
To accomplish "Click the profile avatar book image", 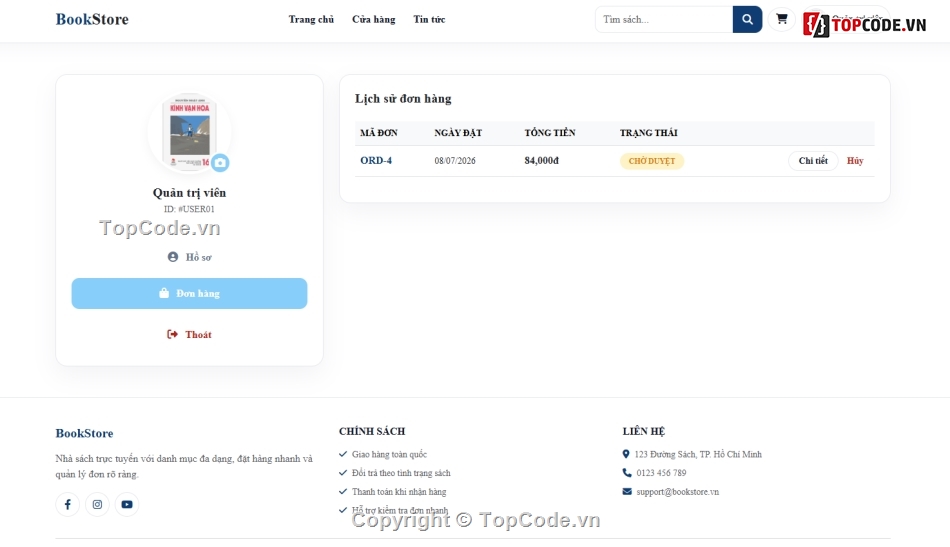I will point(190,131).
